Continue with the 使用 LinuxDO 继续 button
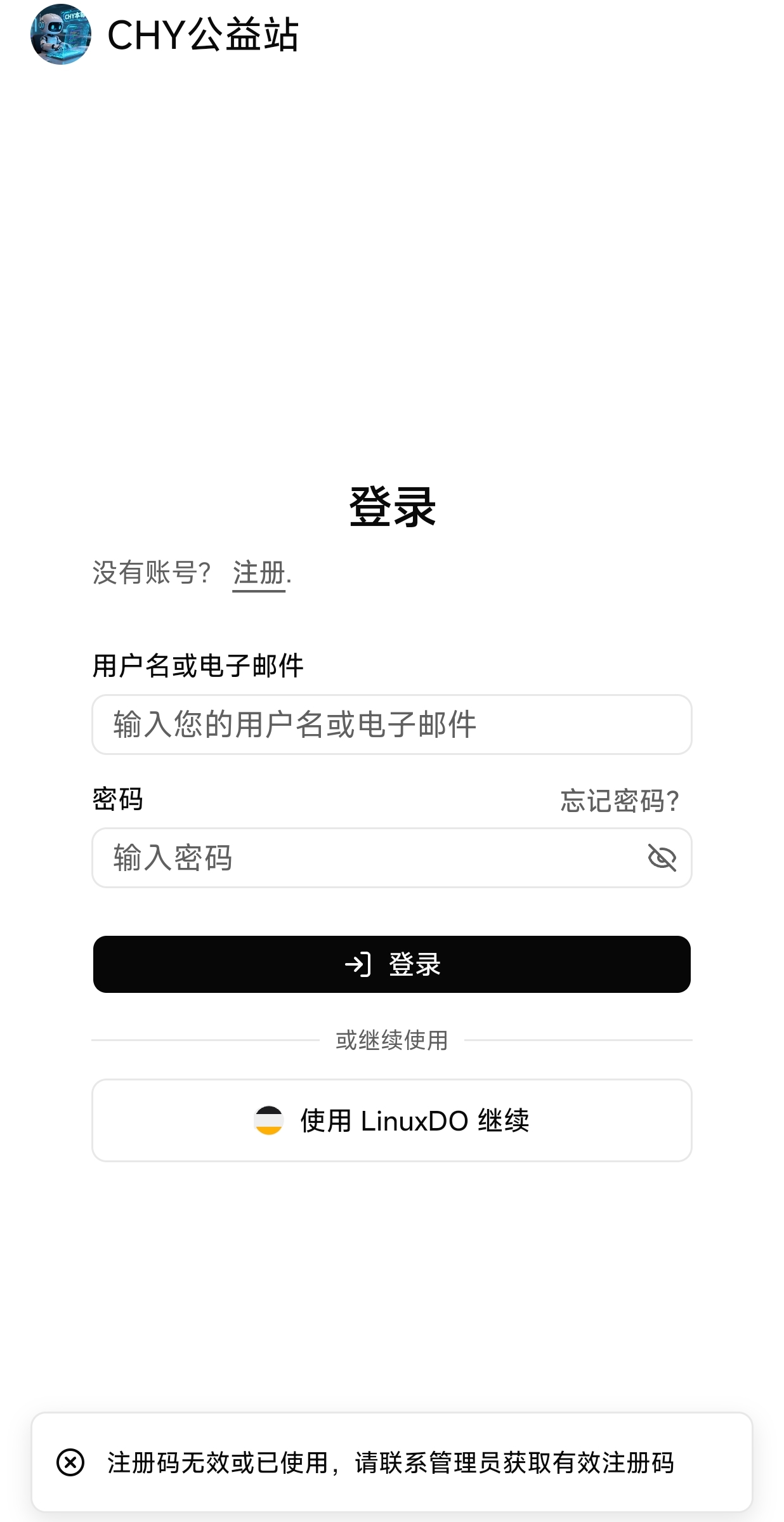The image size is (784, 1522). pos(392,1120)
